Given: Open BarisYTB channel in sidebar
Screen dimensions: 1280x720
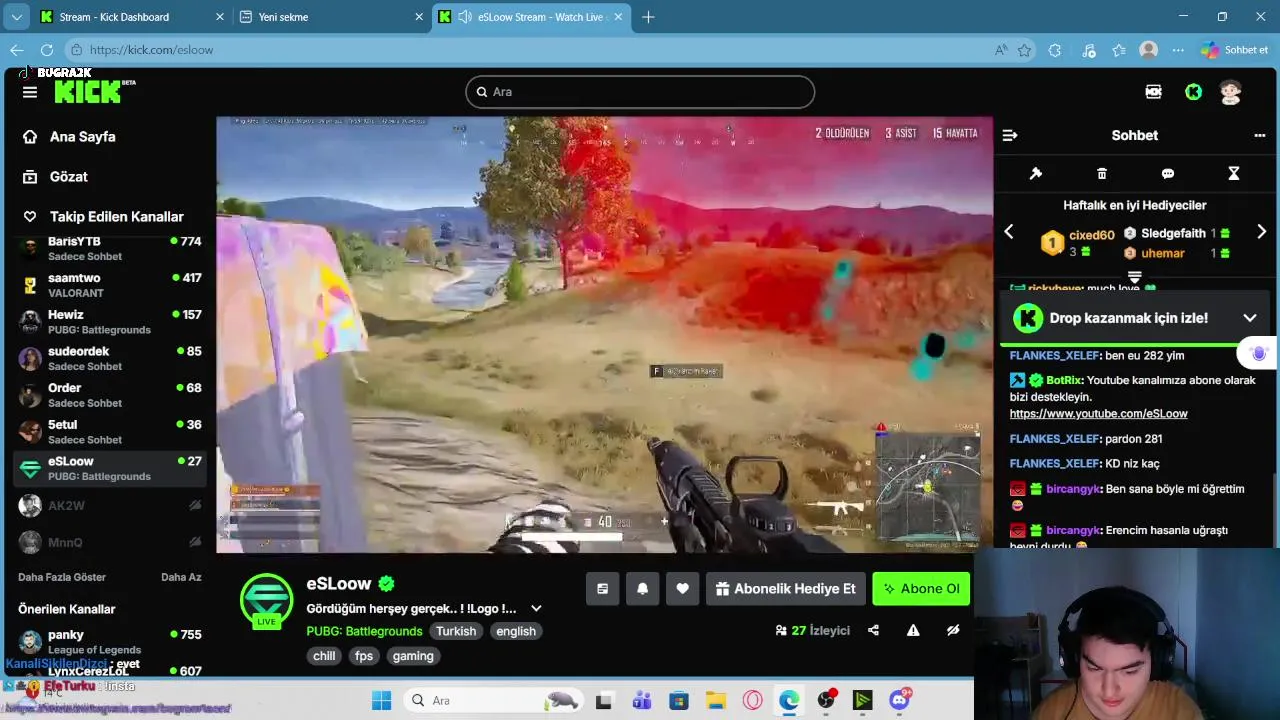Looking at the screenshot, I should 110,248.
